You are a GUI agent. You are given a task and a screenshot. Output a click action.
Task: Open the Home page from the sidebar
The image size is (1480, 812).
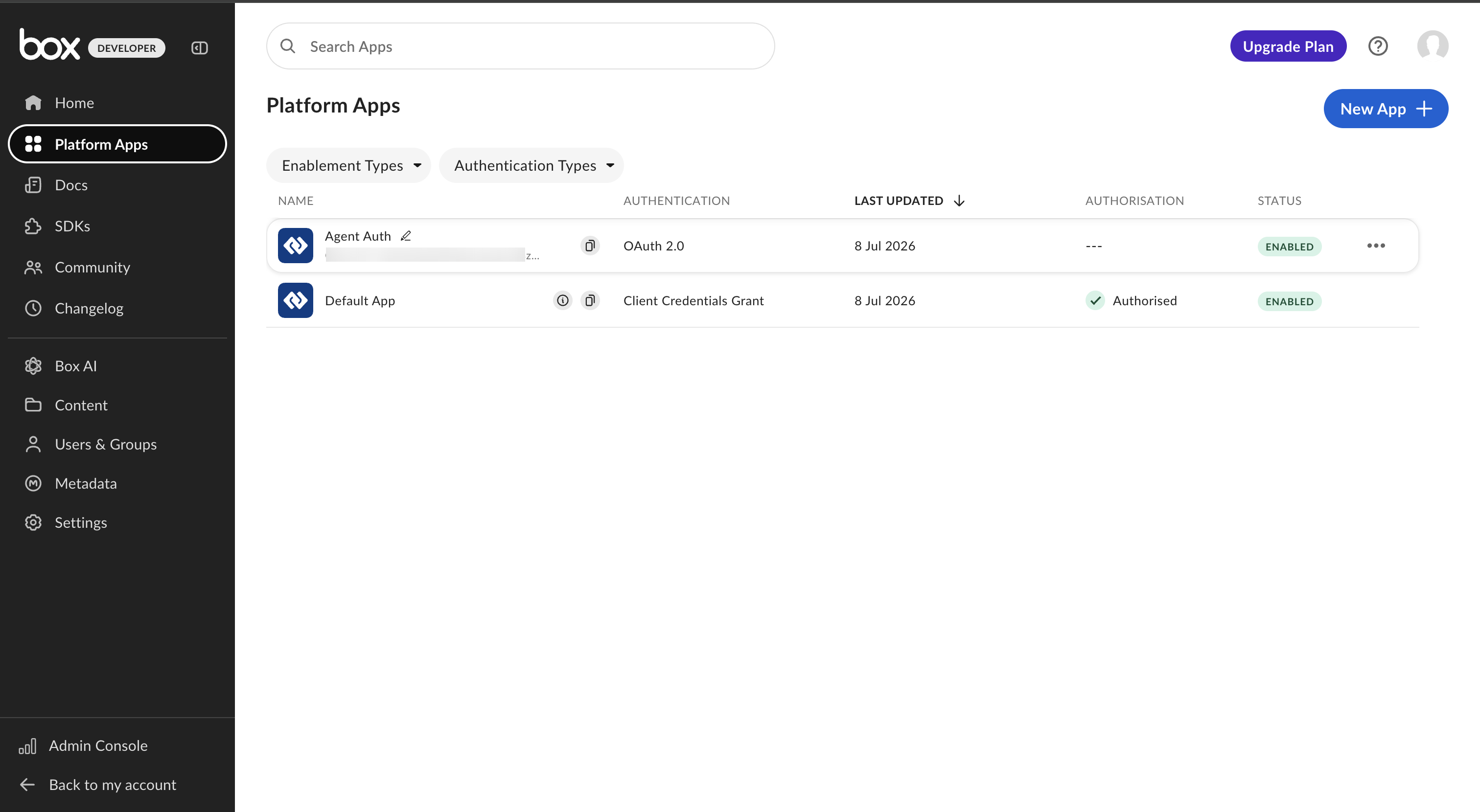coord(117,103)
